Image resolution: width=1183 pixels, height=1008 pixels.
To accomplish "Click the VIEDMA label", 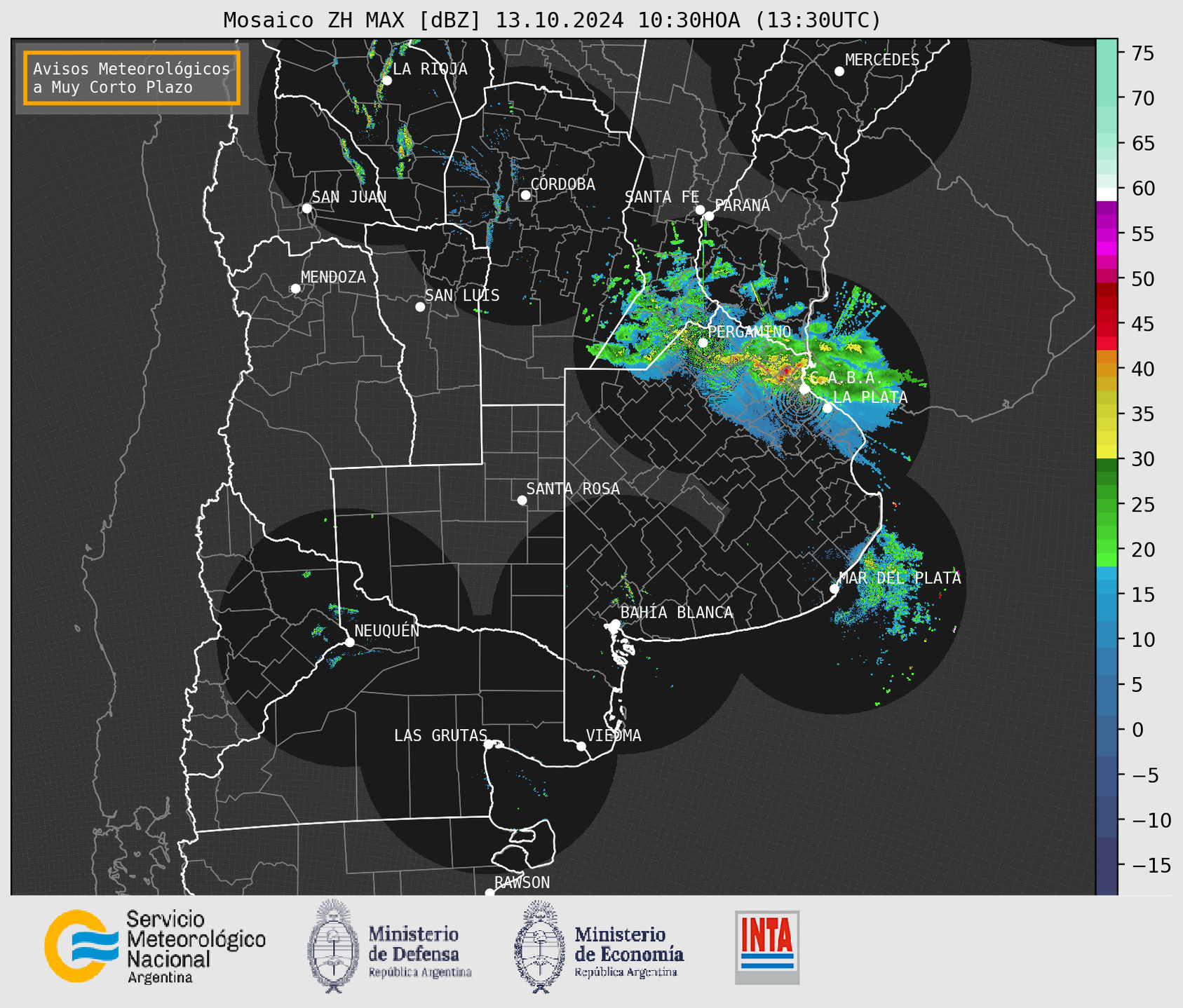I will coord(614,736).
